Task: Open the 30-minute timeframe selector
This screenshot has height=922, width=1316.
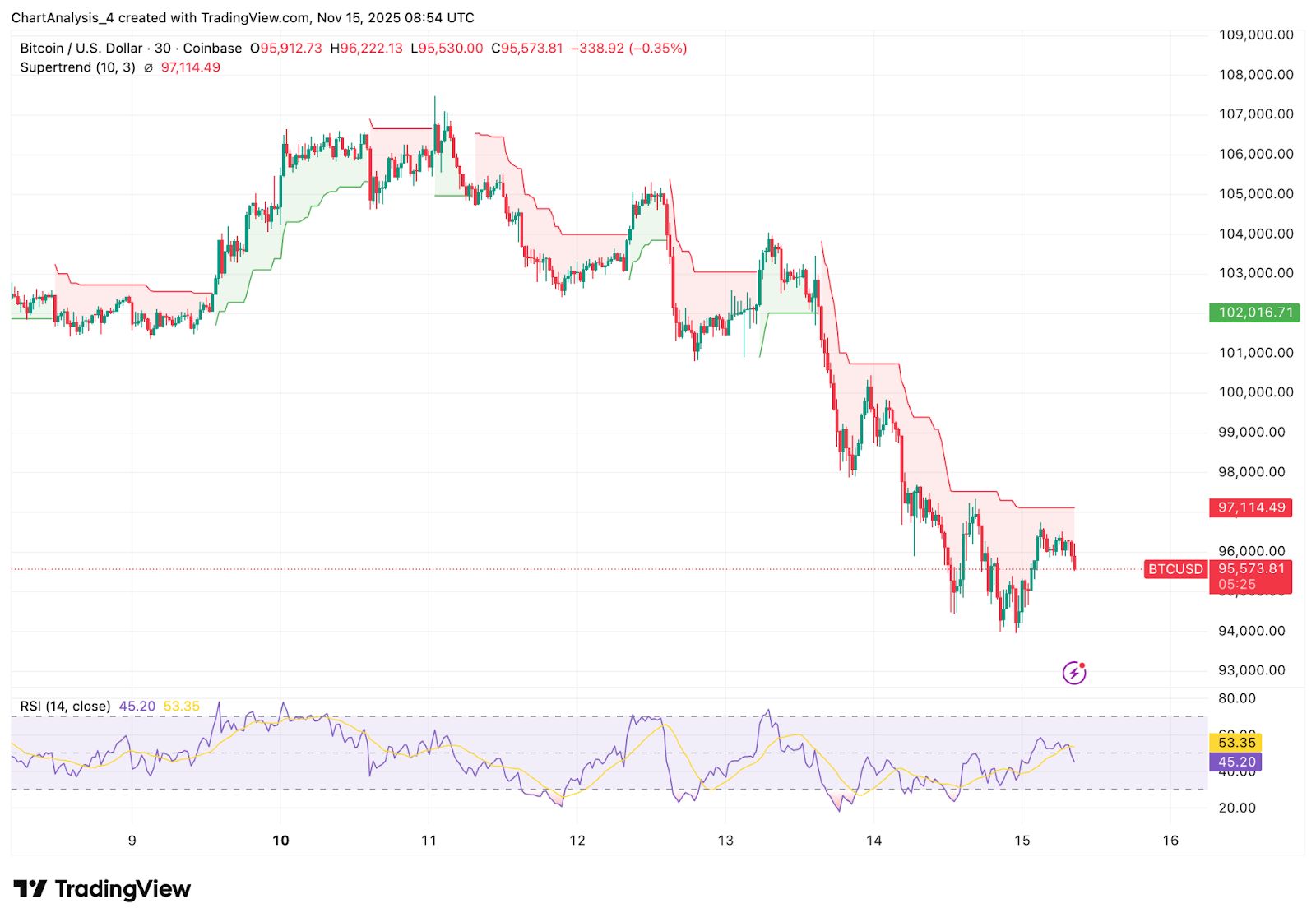Action: [163, 49]
